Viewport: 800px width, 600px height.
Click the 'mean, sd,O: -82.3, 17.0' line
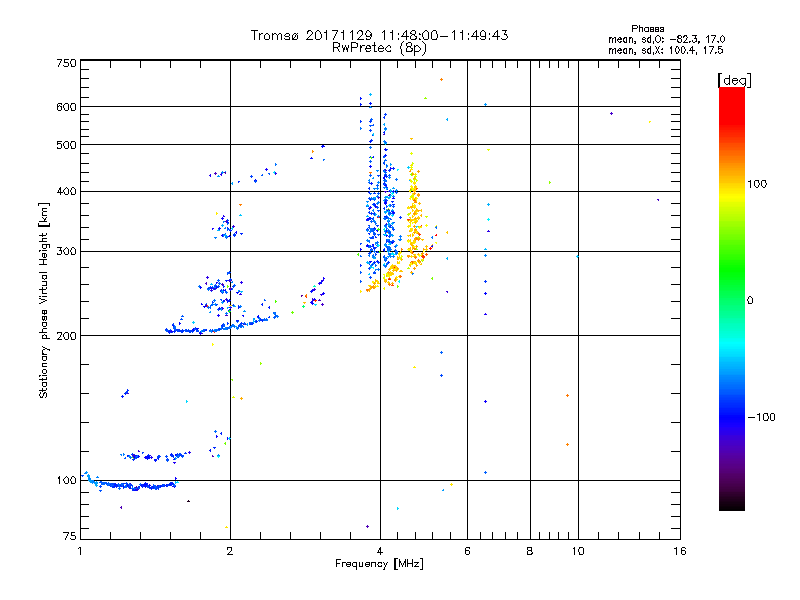pos(666,39)
